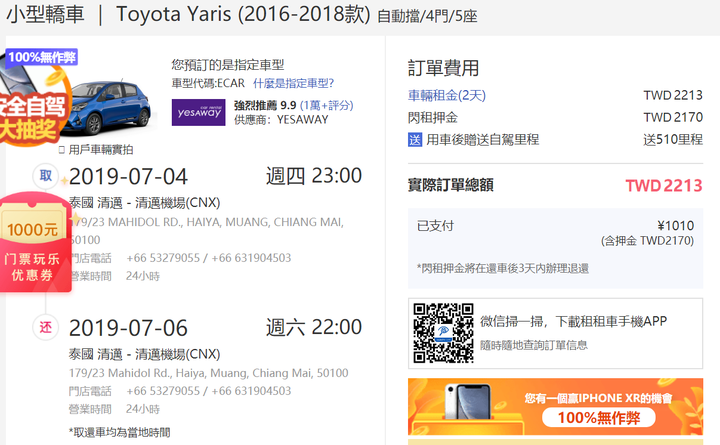
Task: Select return time 週六 22:00
Action: point(314,327)
